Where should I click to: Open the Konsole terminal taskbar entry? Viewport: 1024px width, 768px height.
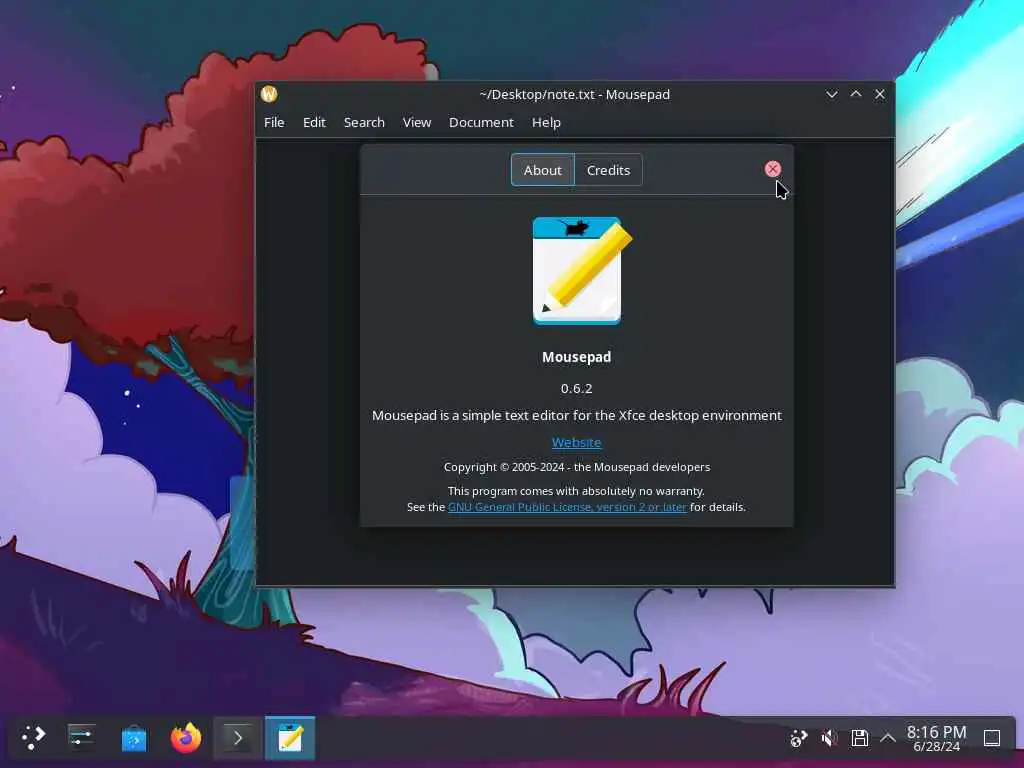(238, 738)
